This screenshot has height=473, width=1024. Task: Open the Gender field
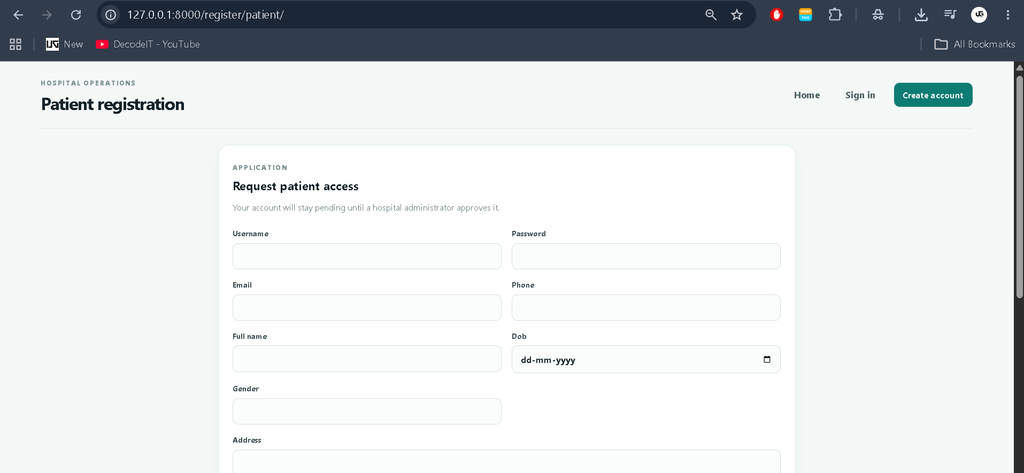367,411
